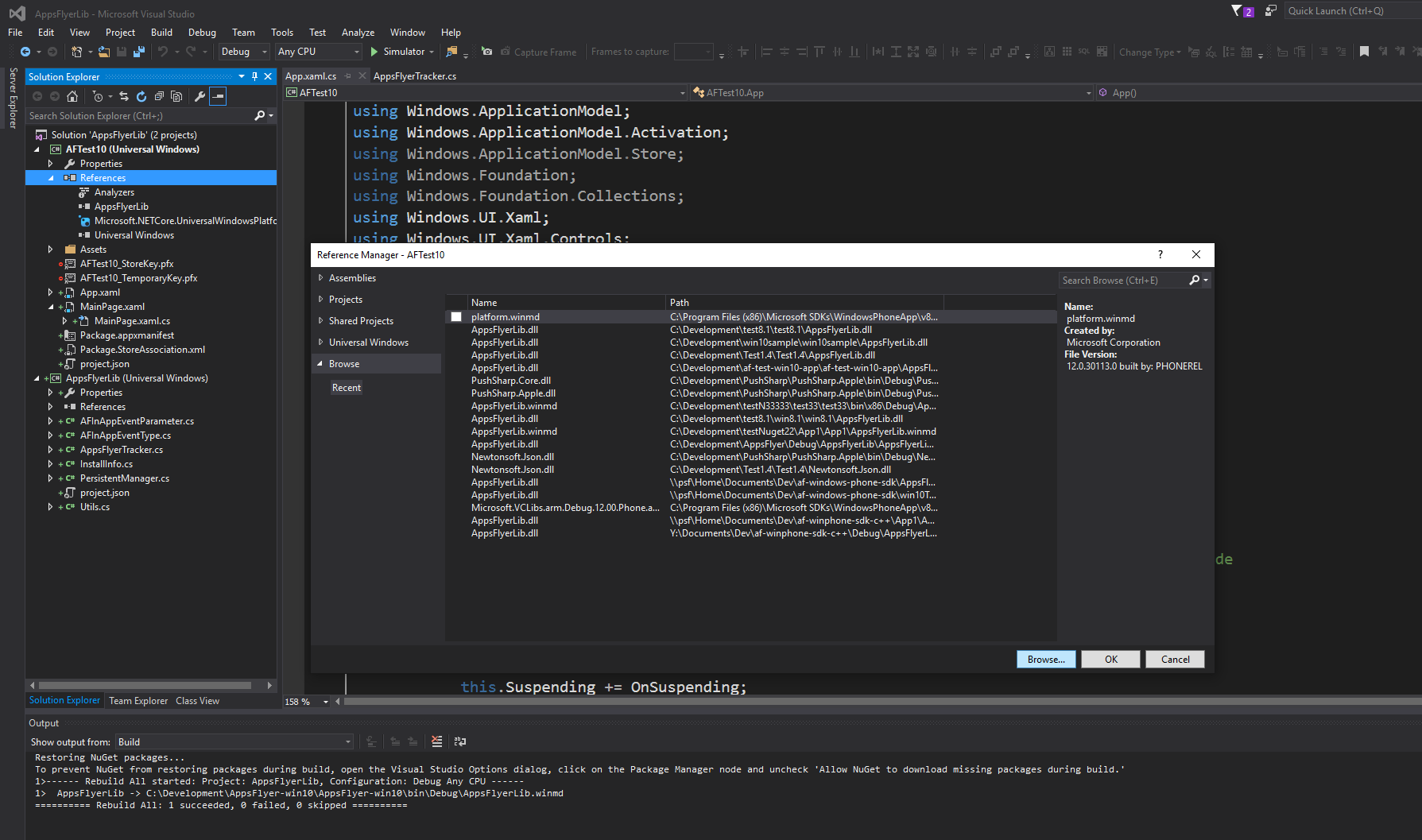
Task: Click the Browse... button
Action: tap(1046, 659)
